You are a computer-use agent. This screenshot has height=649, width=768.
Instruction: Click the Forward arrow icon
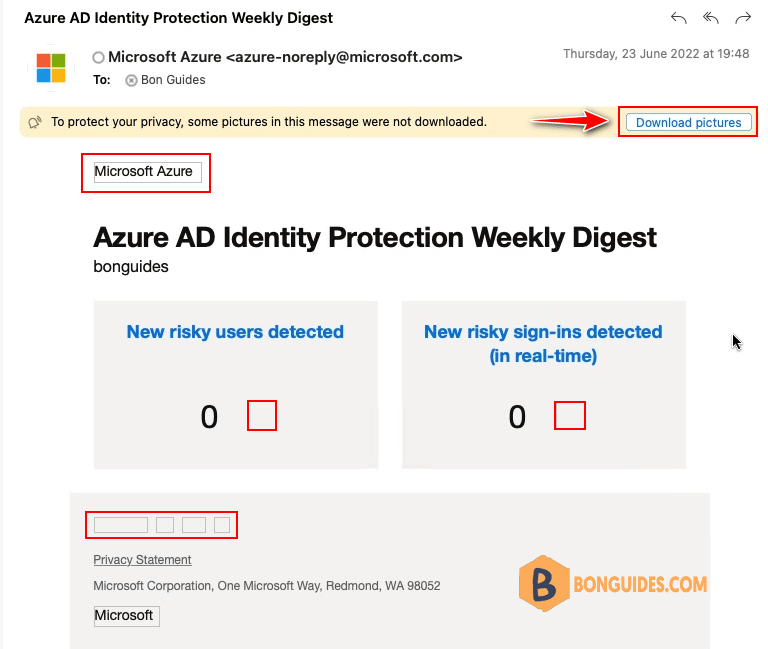point(743,19)
